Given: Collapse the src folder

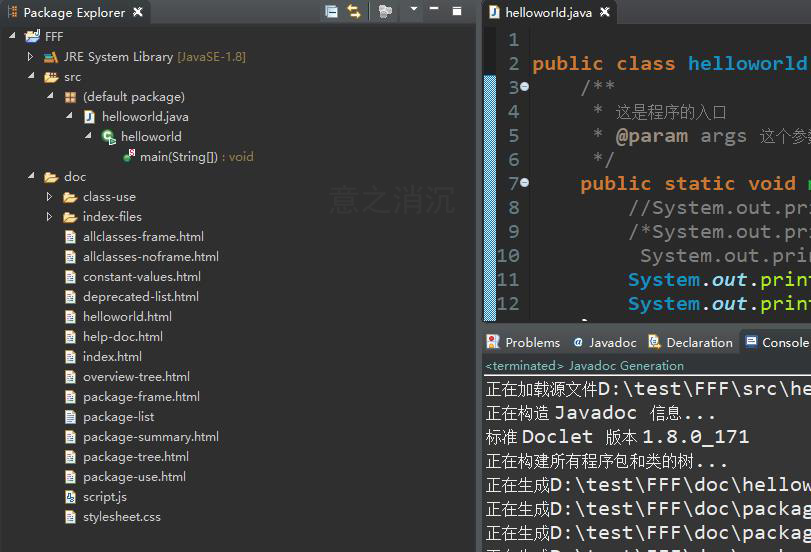Looking at the screenshot, I should pos(31,76).
